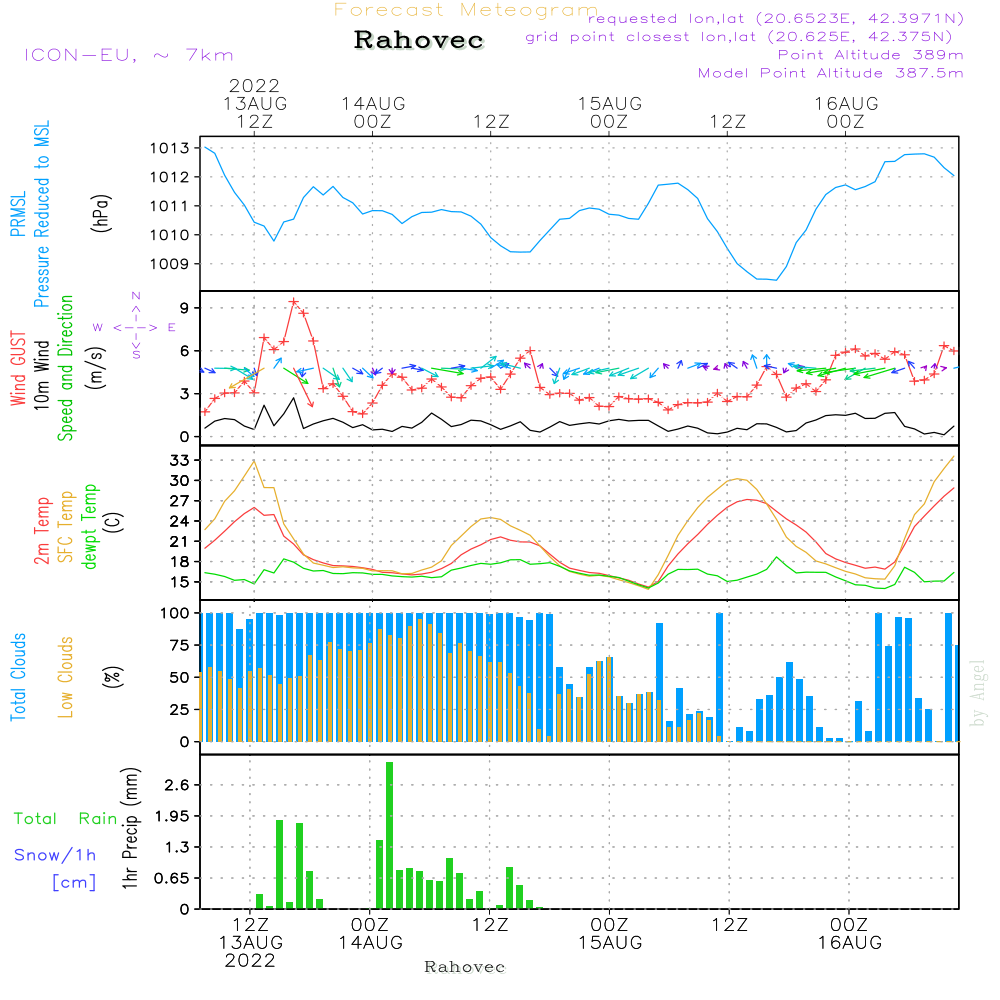Click top axis label '2022 13AUG 12Z'

255,103
